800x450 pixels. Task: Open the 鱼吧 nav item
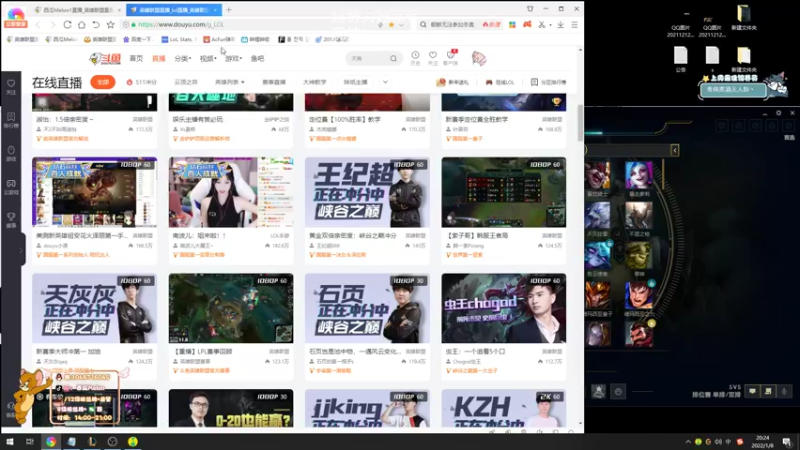258,59
